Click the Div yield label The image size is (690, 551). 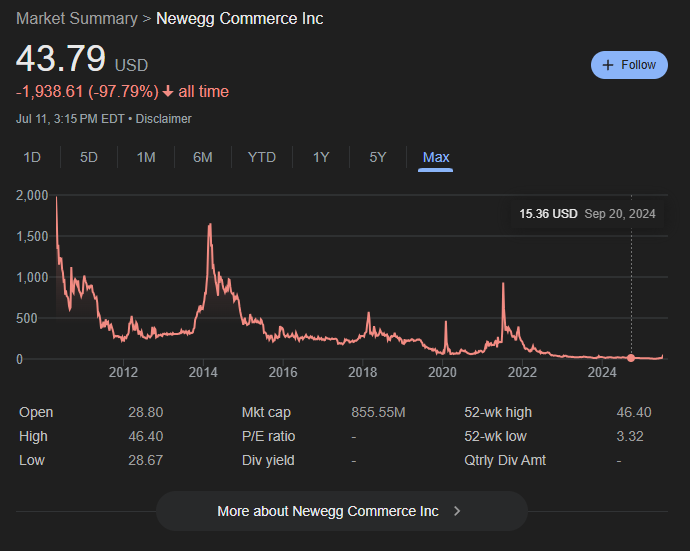(x=268, y=460)
